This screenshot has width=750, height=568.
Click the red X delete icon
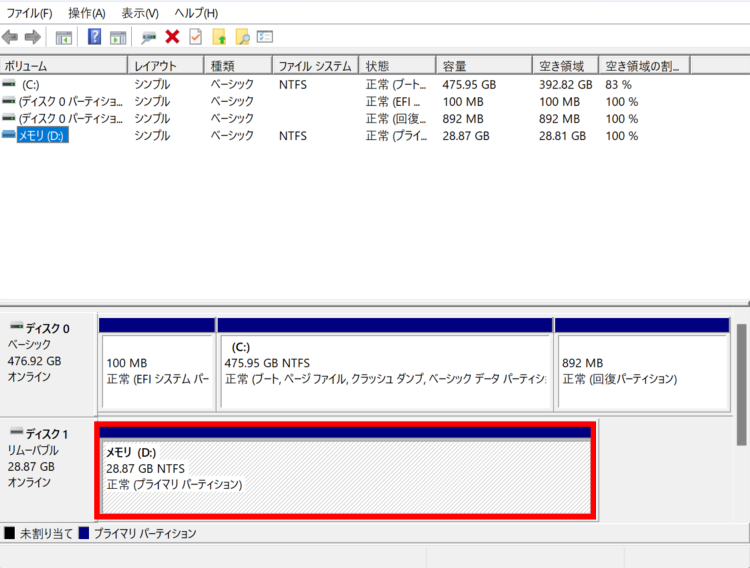172,37
